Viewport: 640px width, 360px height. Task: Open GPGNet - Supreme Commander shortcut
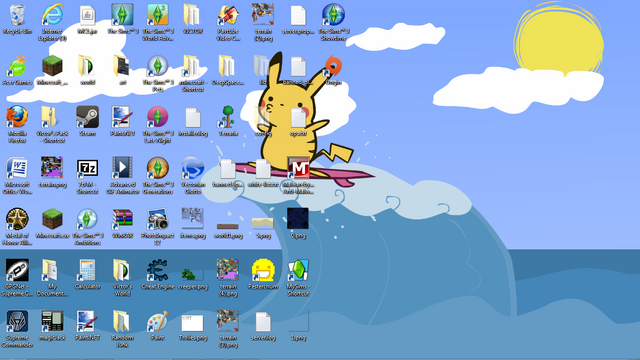coord(17,271)
